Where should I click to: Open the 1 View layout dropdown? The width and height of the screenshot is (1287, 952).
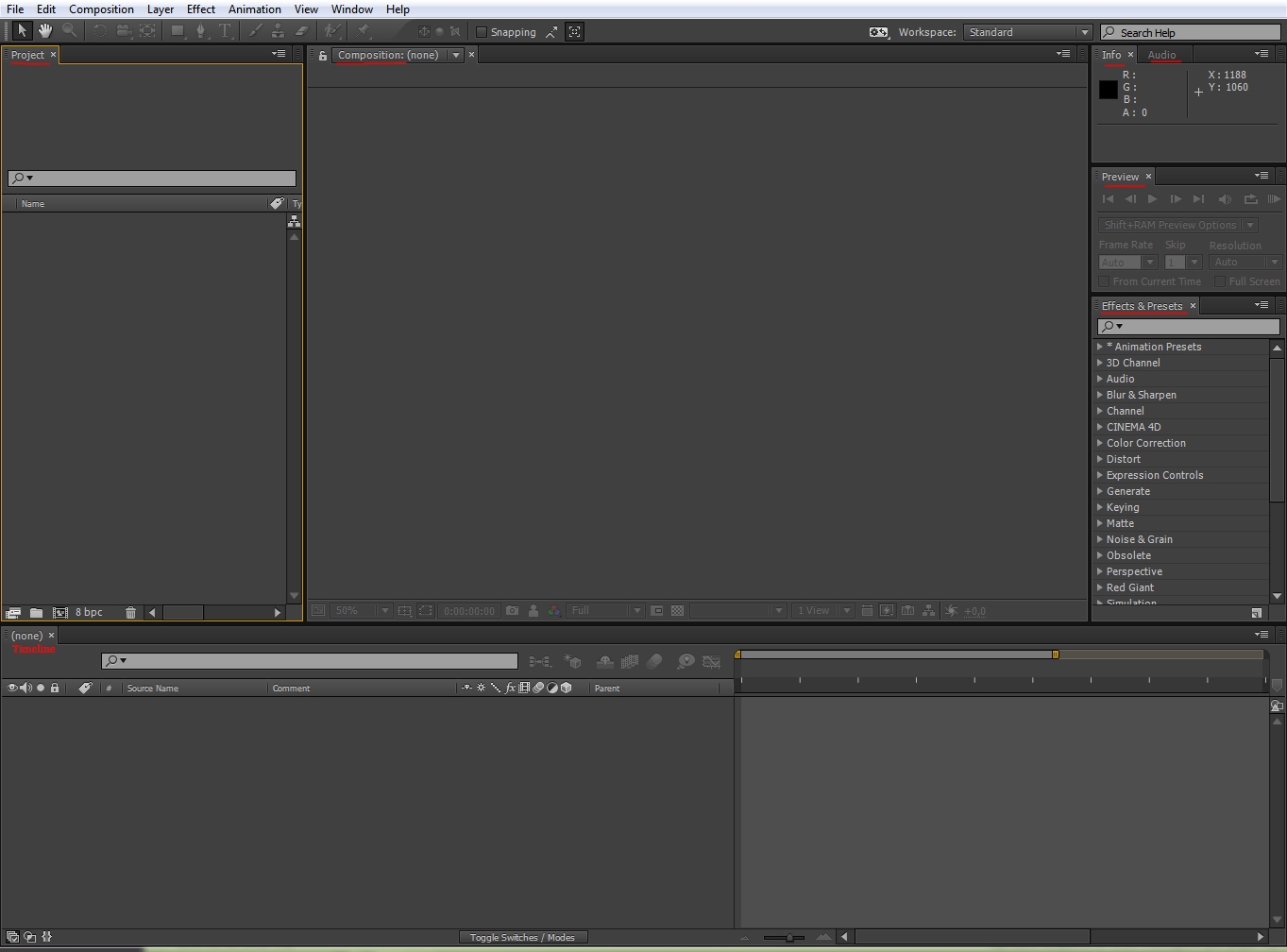click(x=822, y=611)
